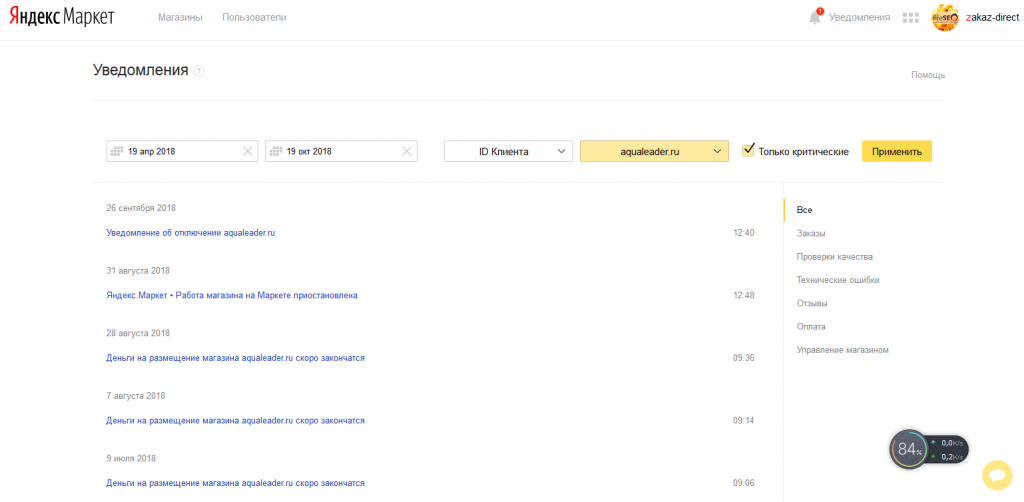1024x502 pixels.
Task: Clear the 19 апр 2018 start date
Action: pos(248,151)
